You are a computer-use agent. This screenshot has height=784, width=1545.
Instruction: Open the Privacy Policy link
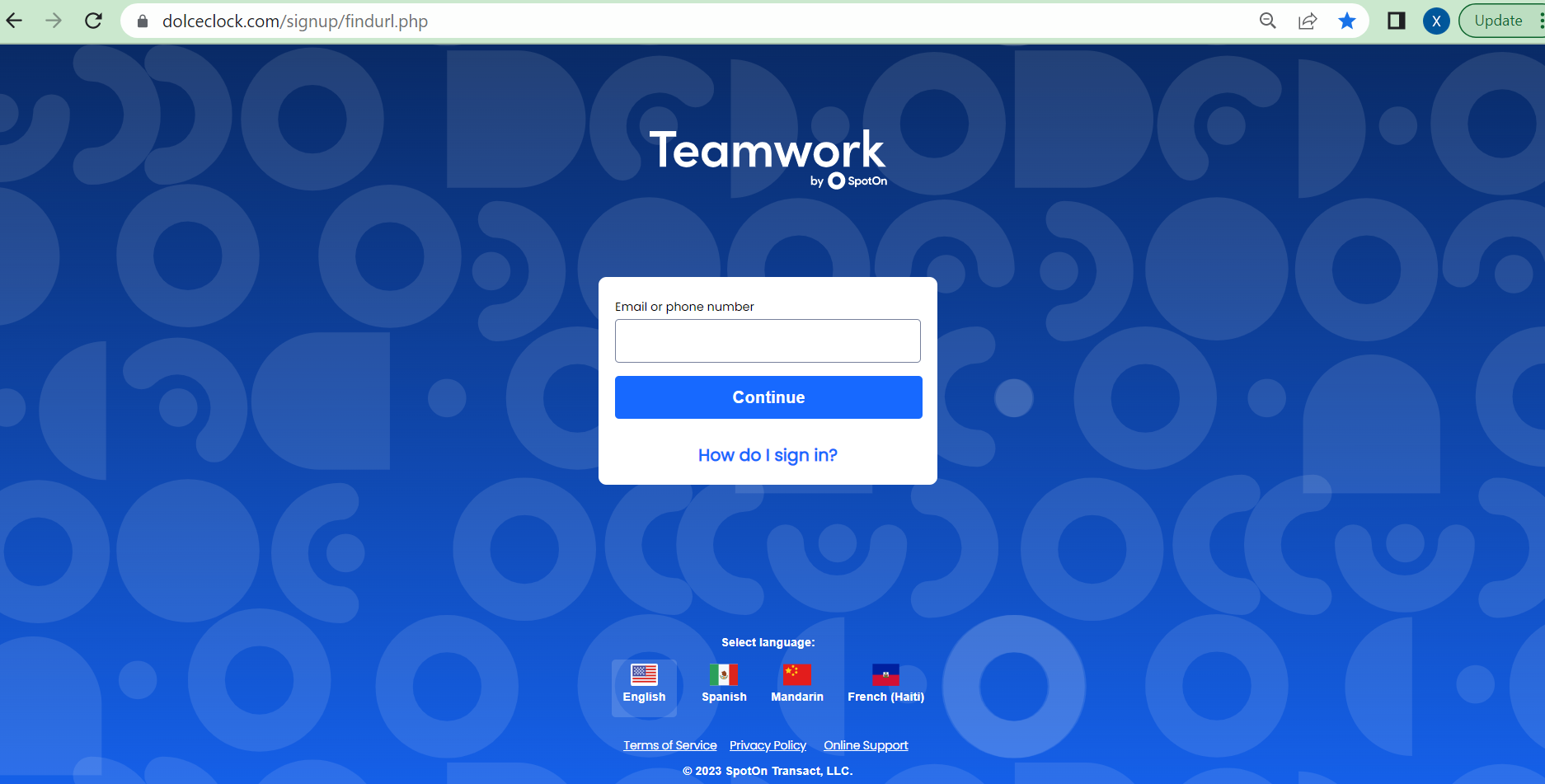768,745
